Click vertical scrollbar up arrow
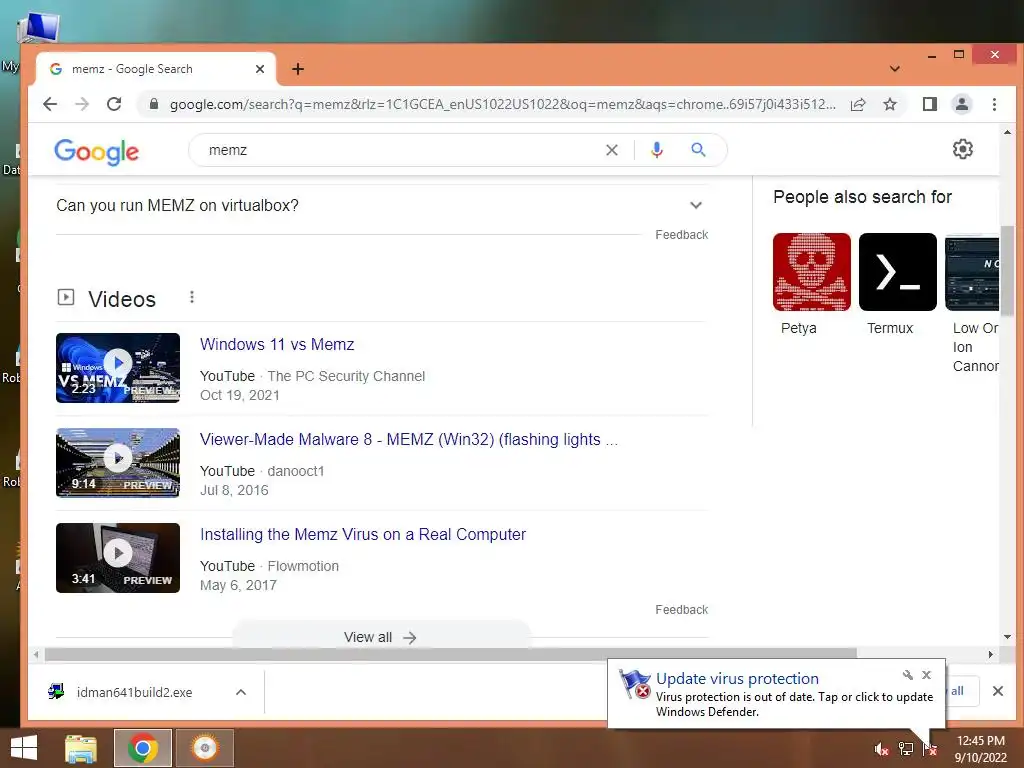Viewport: 1024px width, 768px height. point(1007,133)
